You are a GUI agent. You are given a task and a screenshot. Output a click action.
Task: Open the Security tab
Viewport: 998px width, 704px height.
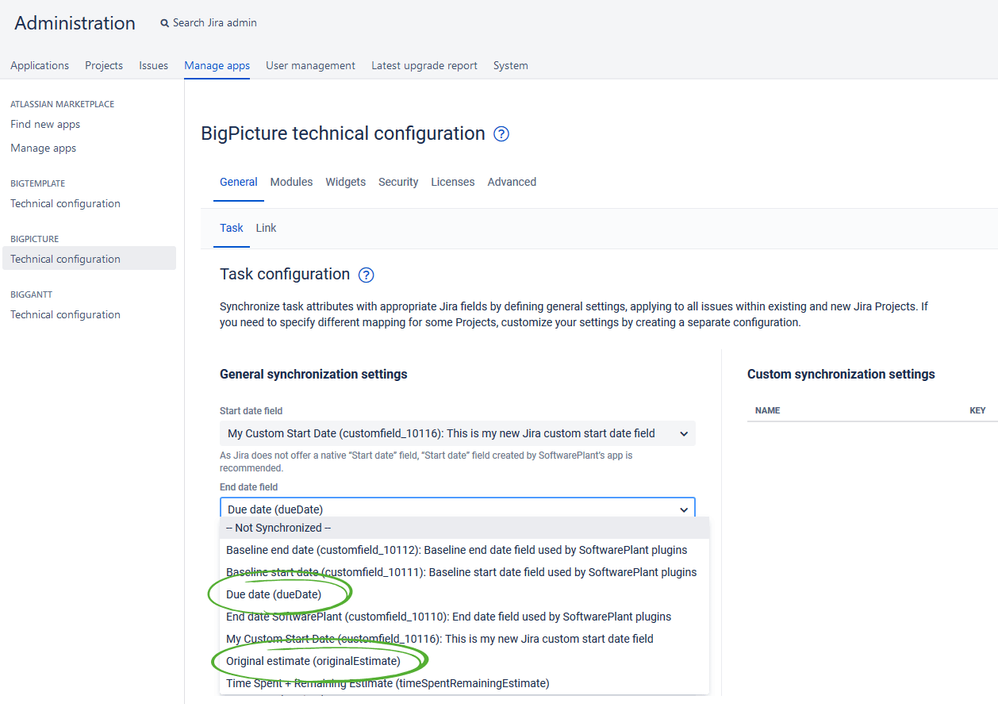click(398, 182)
